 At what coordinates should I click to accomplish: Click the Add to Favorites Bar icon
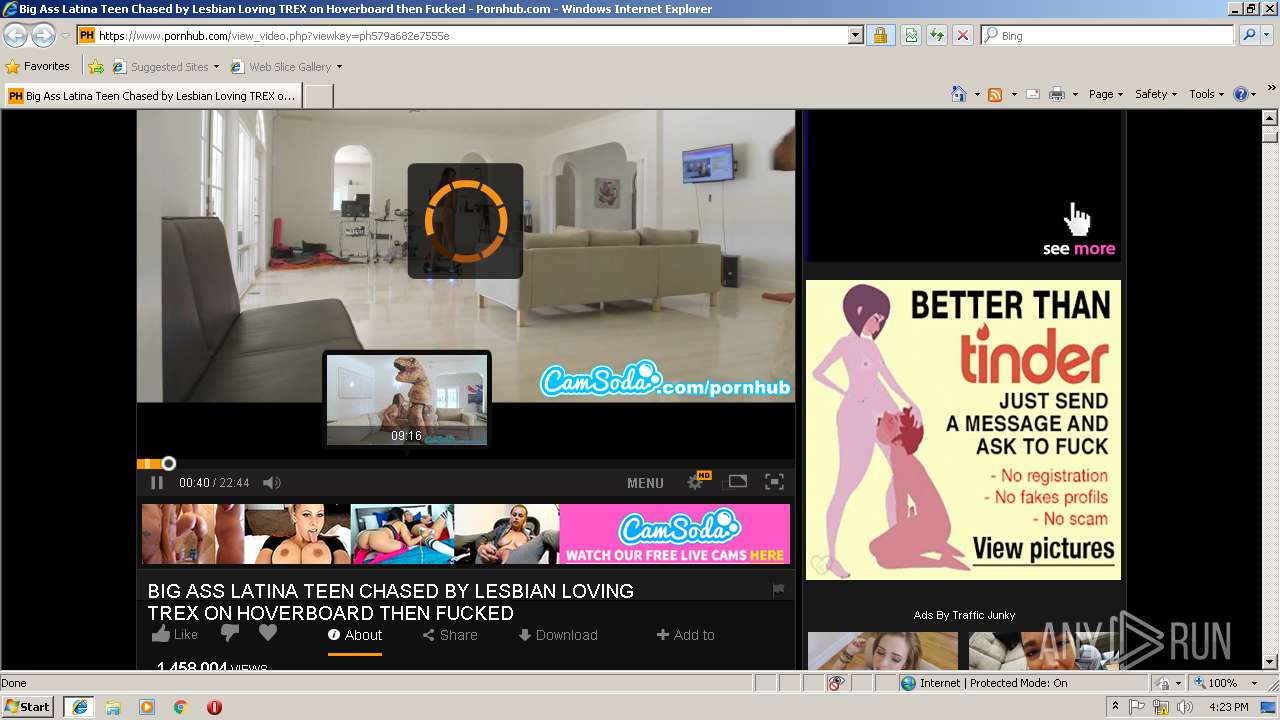pos(96,67)
